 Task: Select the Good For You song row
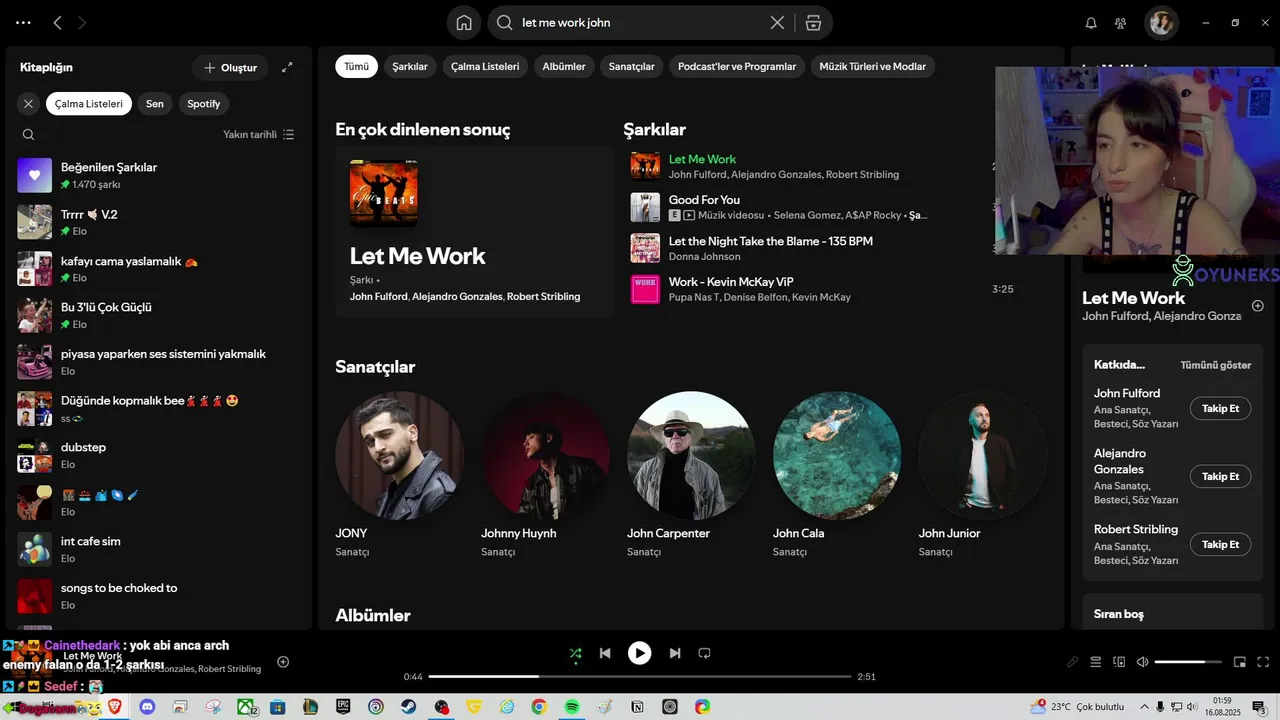pyautogui.click(x=810, y=207)
